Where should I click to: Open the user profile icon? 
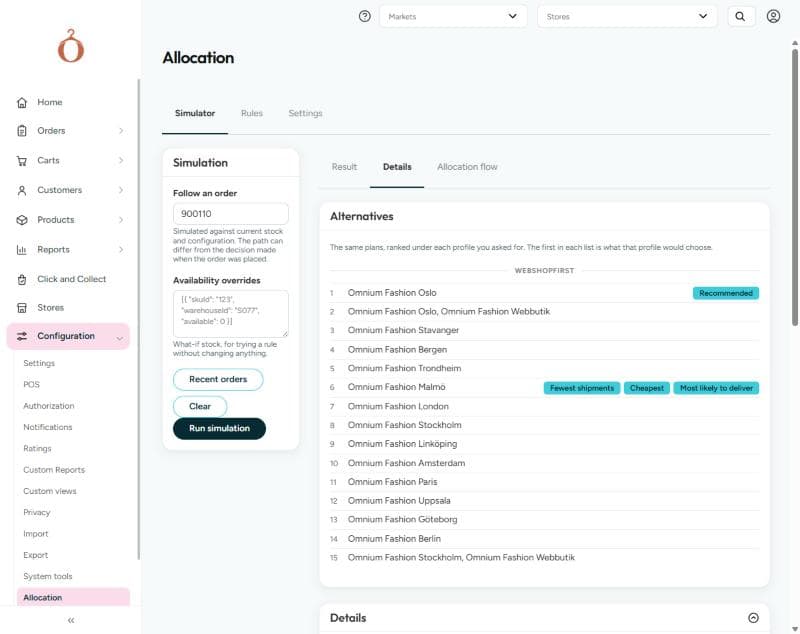click(x=773, y=16)
